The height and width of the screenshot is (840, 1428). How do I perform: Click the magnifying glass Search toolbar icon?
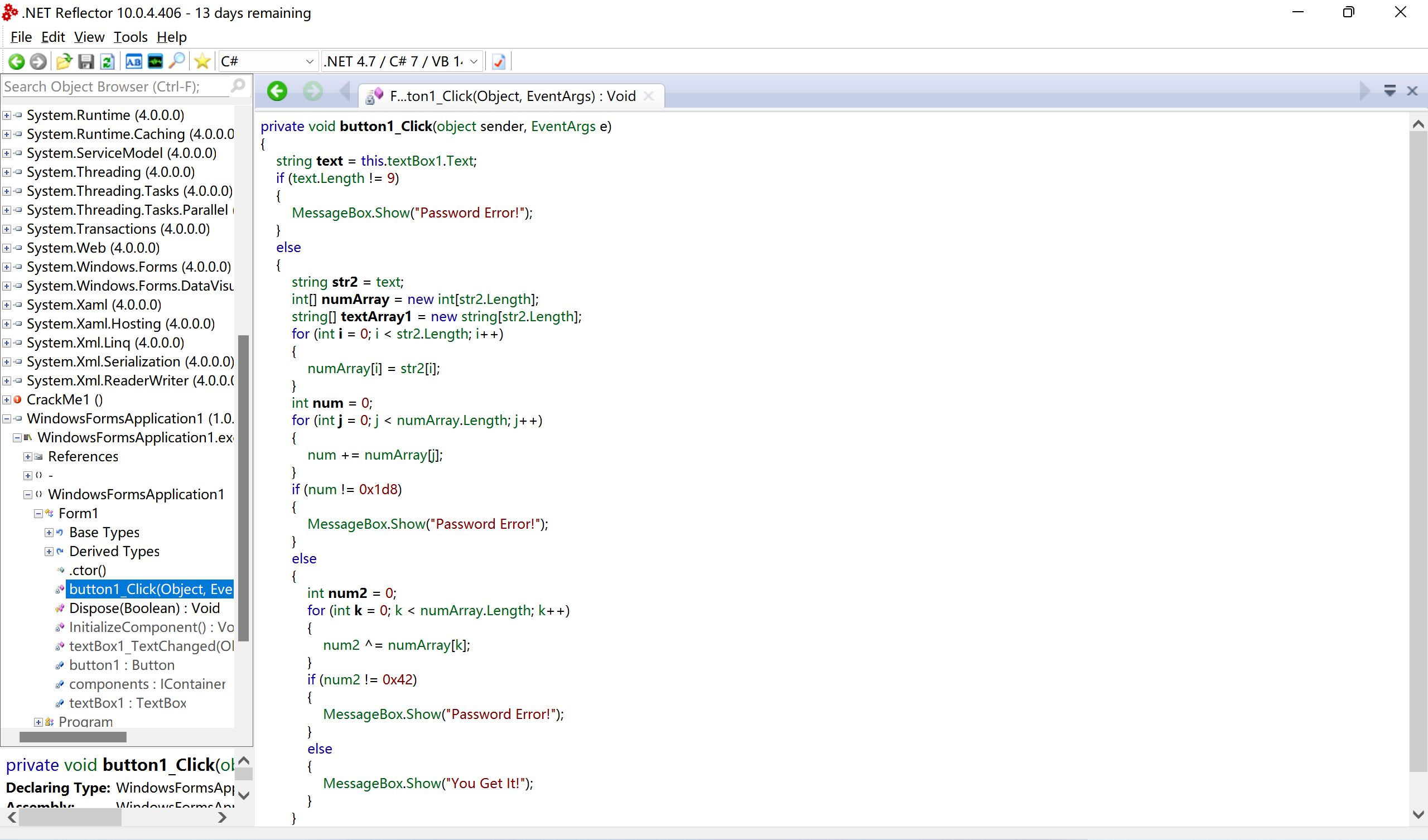tap(177, 61)
